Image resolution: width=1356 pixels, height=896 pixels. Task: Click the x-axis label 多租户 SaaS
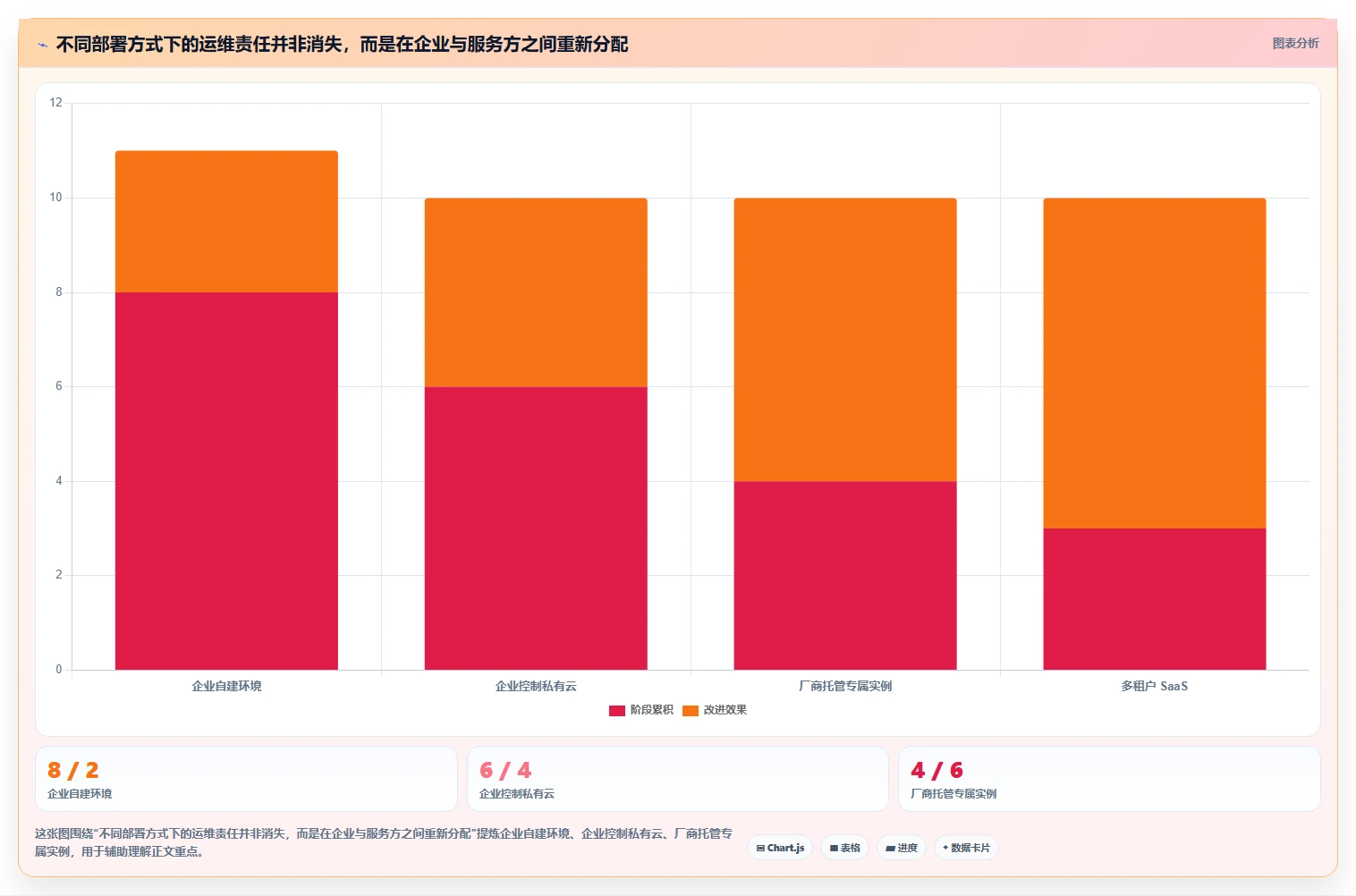pyautogui.click(x=1155, y=686)
